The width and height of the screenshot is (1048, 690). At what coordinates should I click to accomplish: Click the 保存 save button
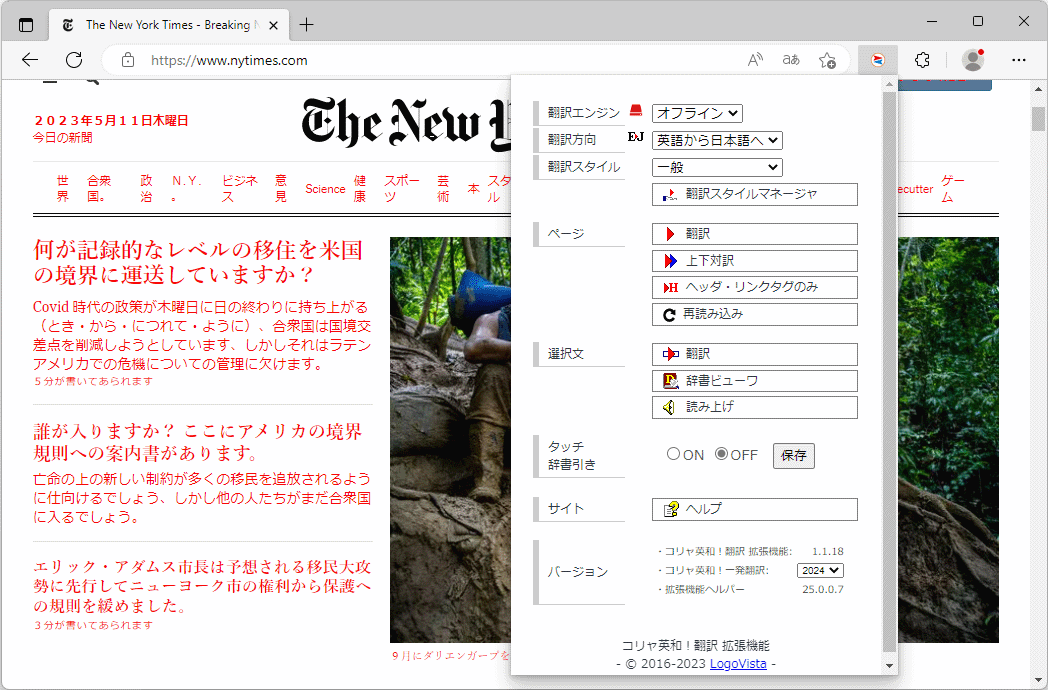[793, 456]
